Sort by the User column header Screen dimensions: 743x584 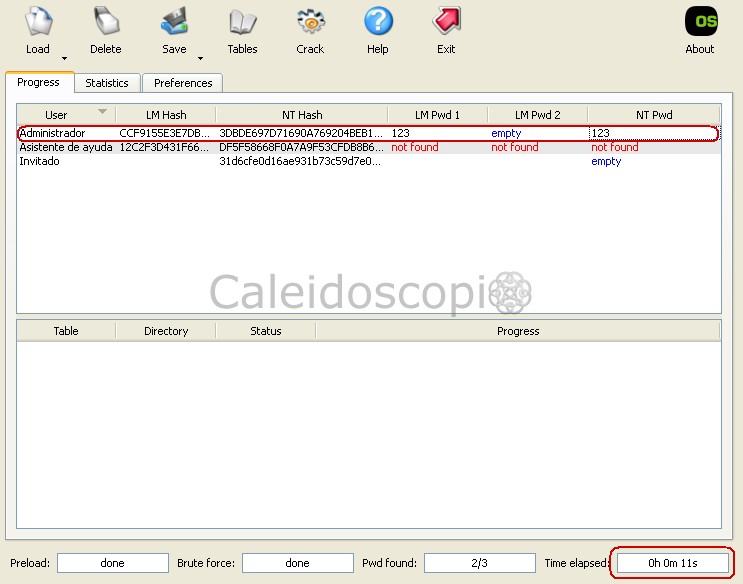pos(57,115)
